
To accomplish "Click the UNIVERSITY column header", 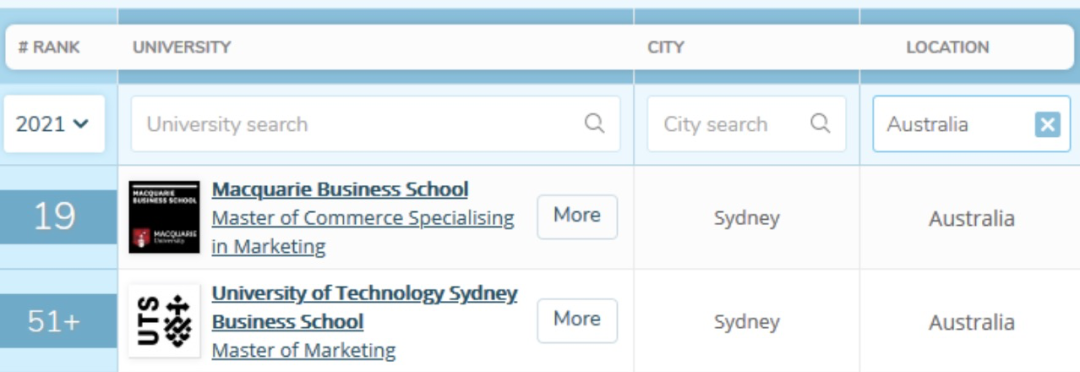I will point(182,48).
